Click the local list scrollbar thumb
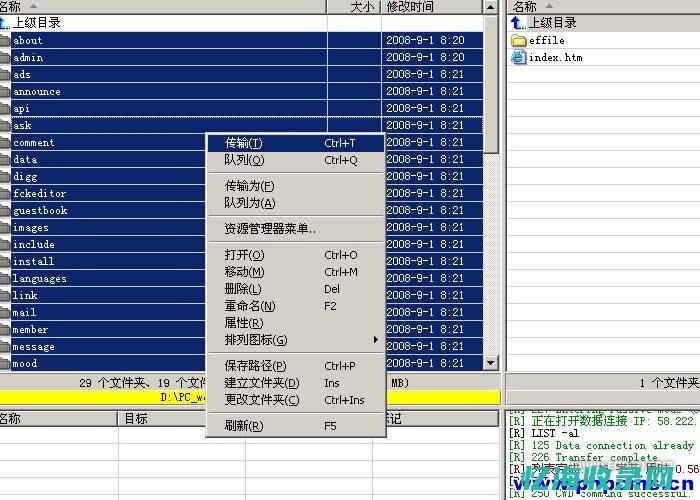Viewport: 700px width, 500px height. click(x=491, y=84)
